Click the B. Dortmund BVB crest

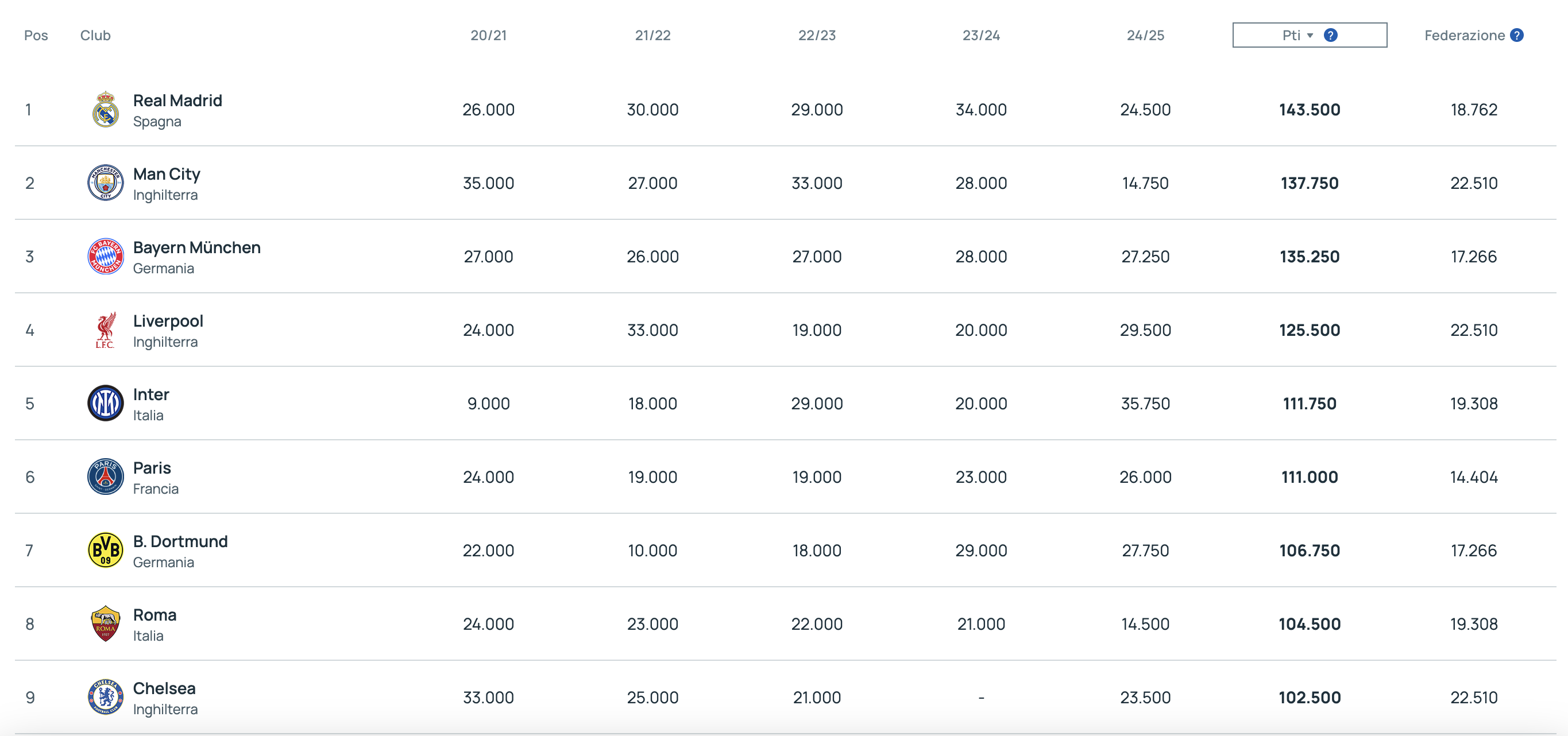[x=105, y=551]
